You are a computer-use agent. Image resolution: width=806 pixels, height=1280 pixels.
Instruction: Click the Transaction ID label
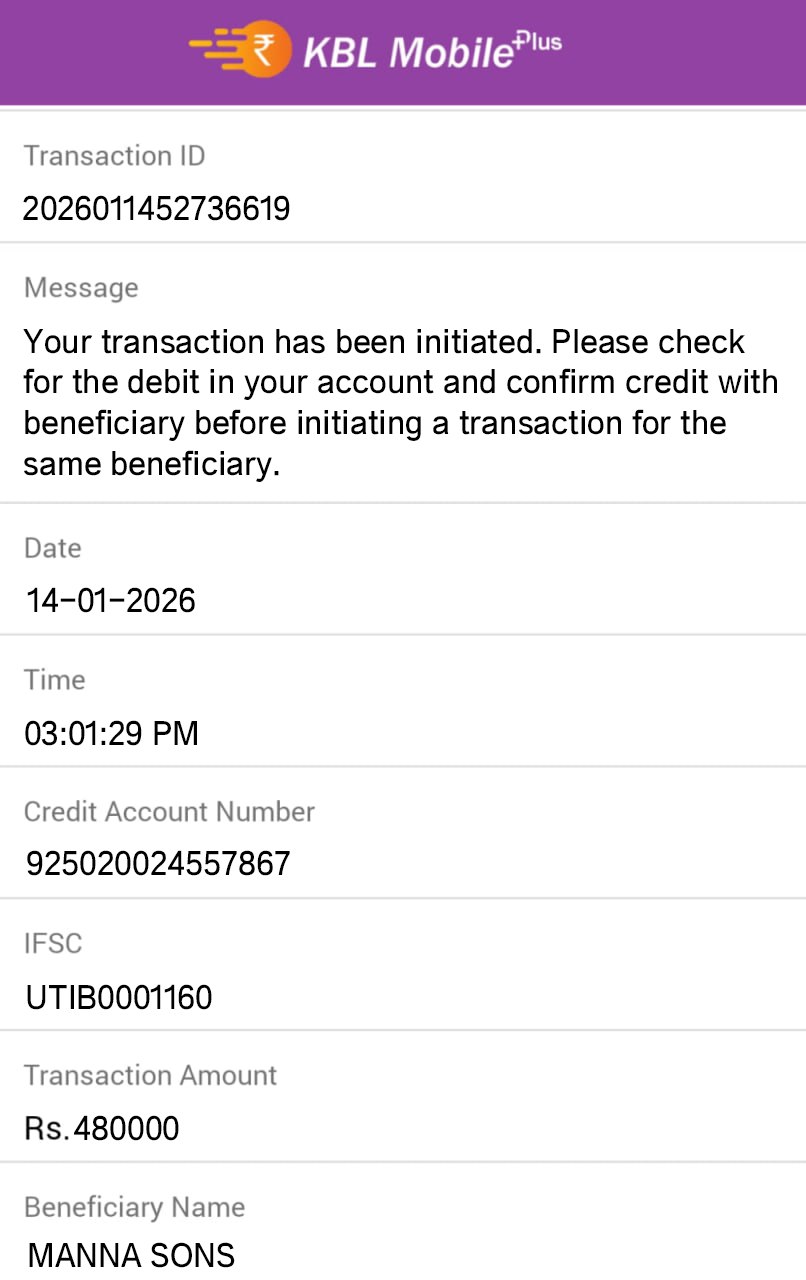tap(114, 156)
